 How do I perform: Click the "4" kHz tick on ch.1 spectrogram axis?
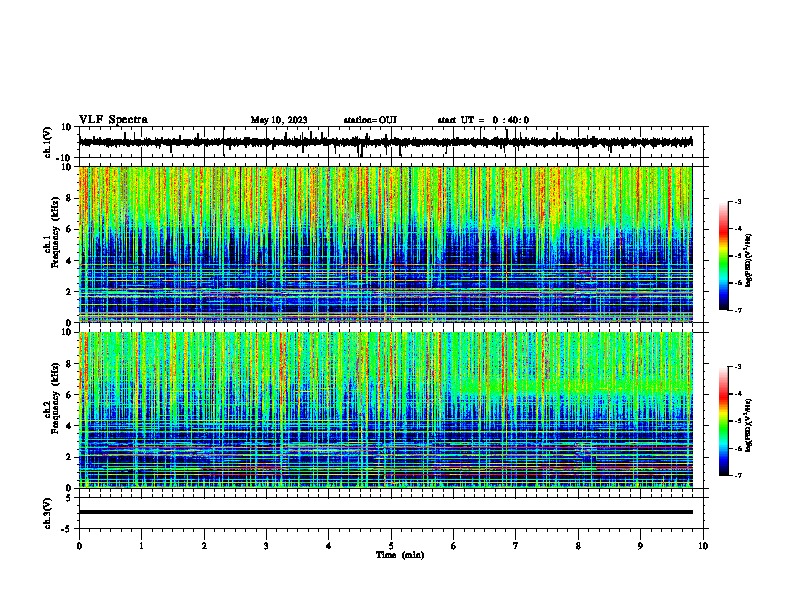[x=69, y=261]
